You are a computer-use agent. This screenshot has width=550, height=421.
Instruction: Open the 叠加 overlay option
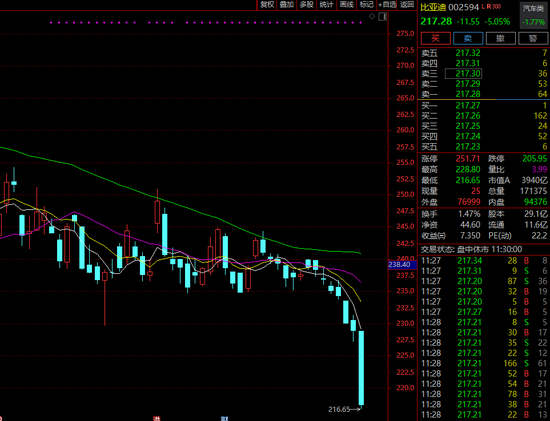287,5
